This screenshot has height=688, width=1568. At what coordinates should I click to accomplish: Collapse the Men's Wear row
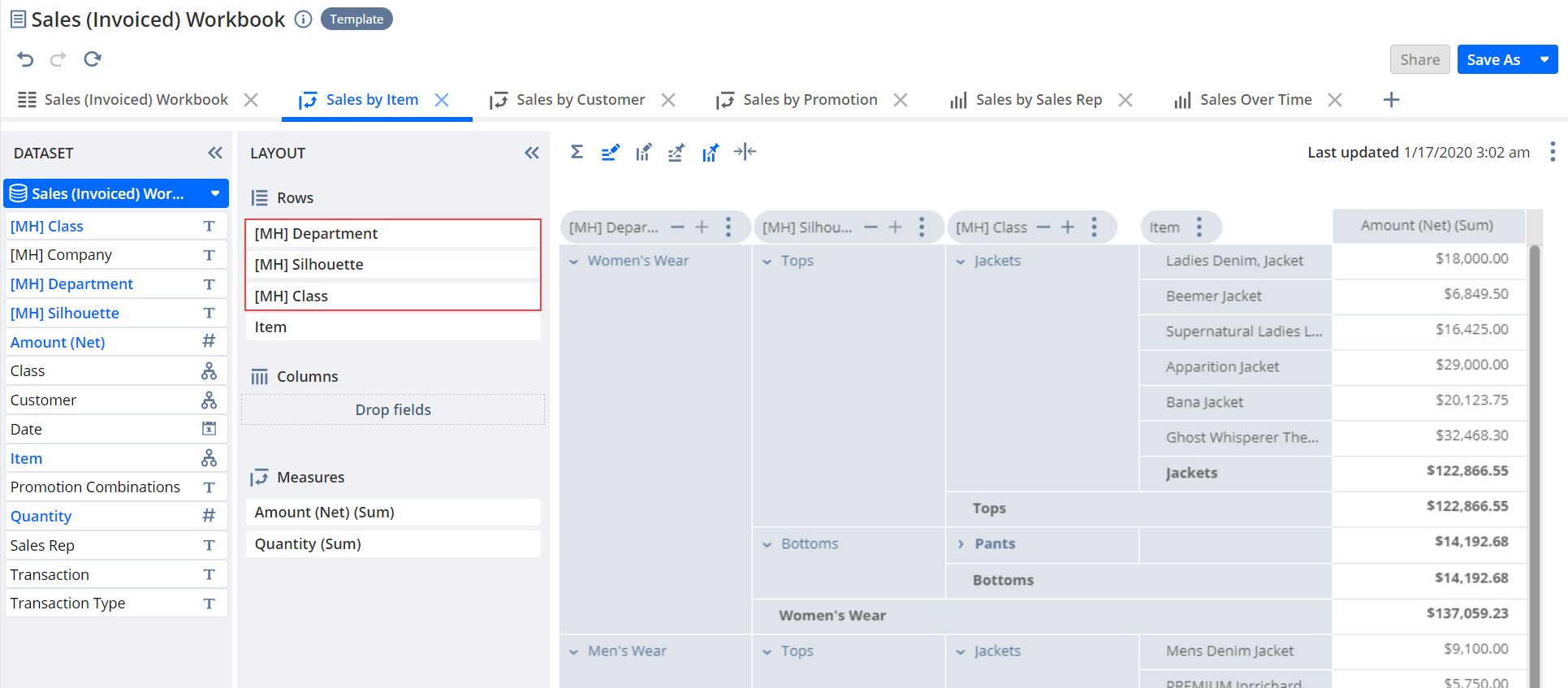coord(573,652)
